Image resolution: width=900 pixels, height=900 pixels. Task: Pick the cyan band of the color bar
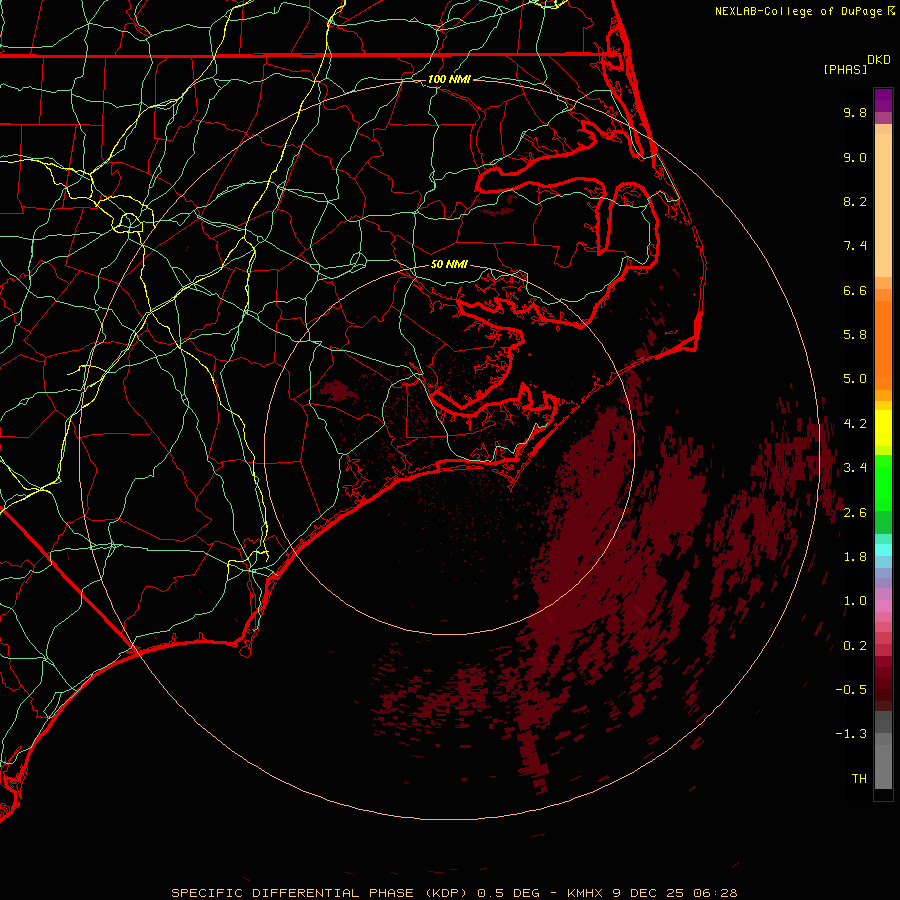click(x=883, y=550)
